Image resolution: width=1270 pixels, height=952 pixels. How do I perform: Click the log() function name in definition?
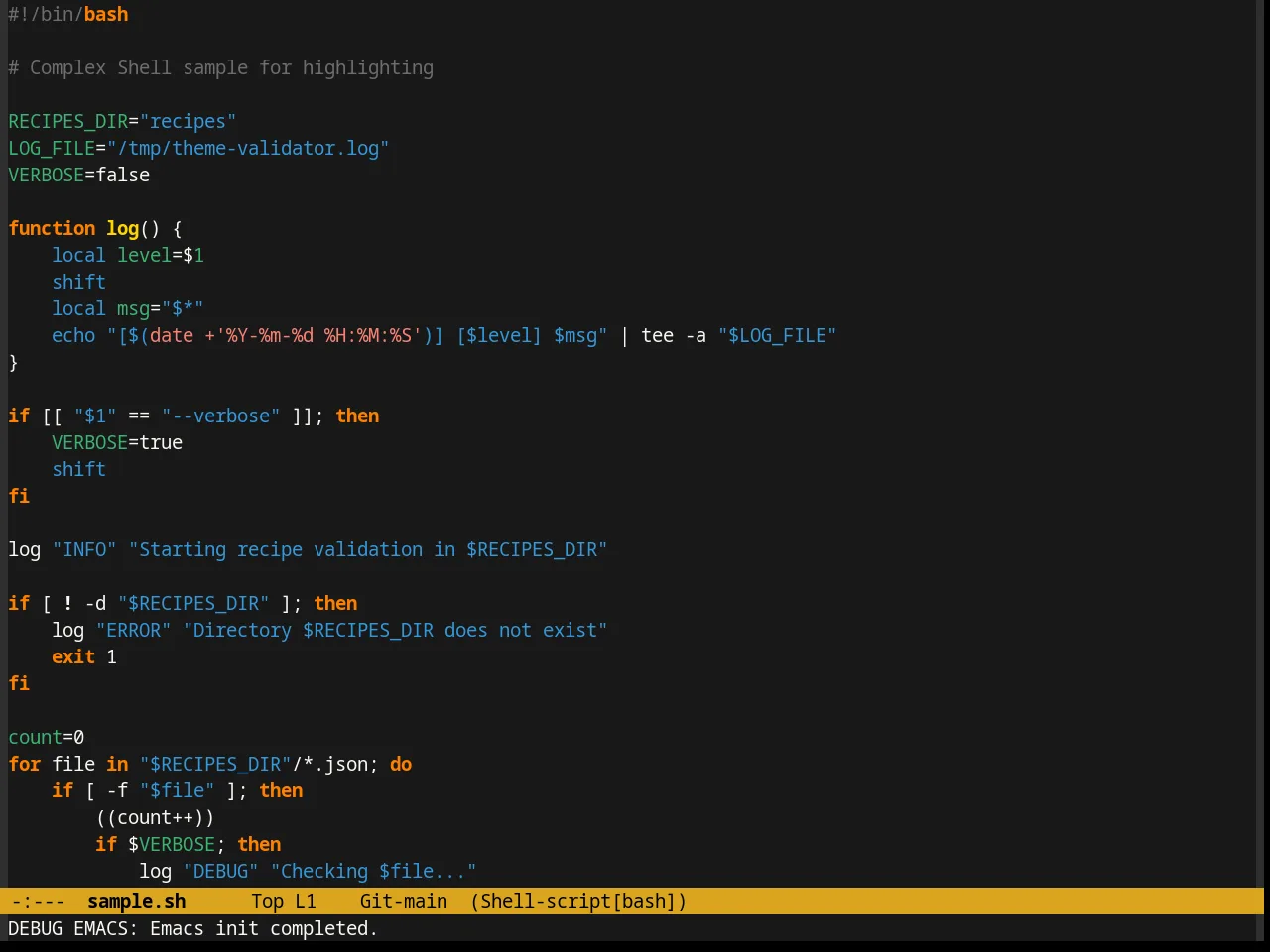point(123,228)
